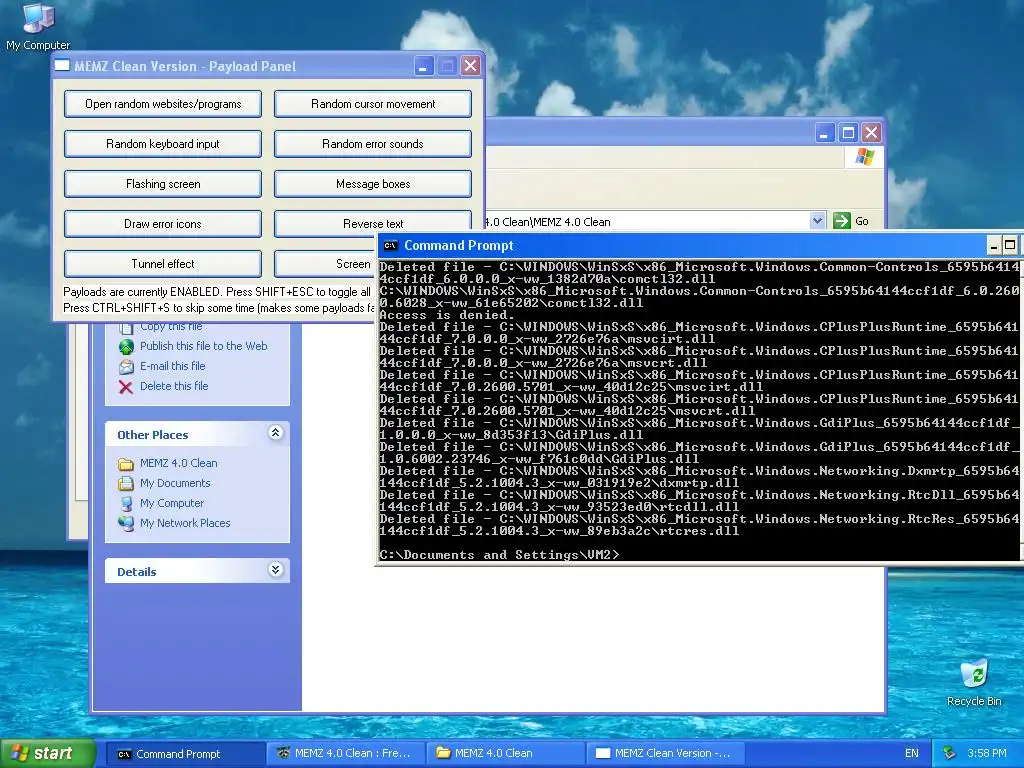
Task: Close the MEMZ Payload Panel window
Action: click(470, 65)
